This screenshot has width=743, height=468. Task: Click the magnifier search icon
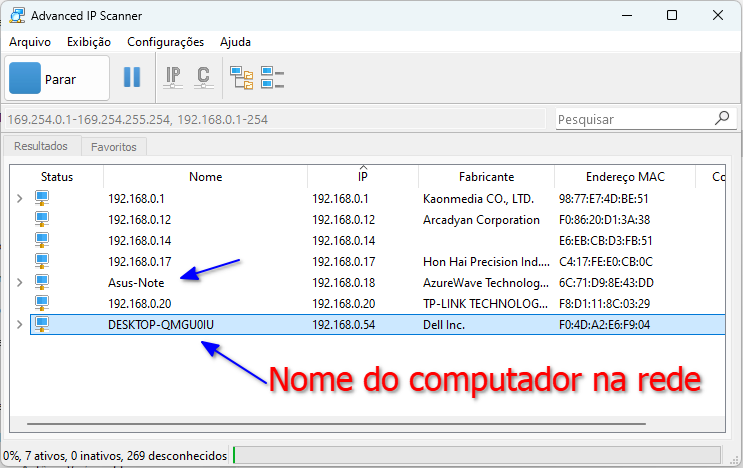click(x=722, y=118)
